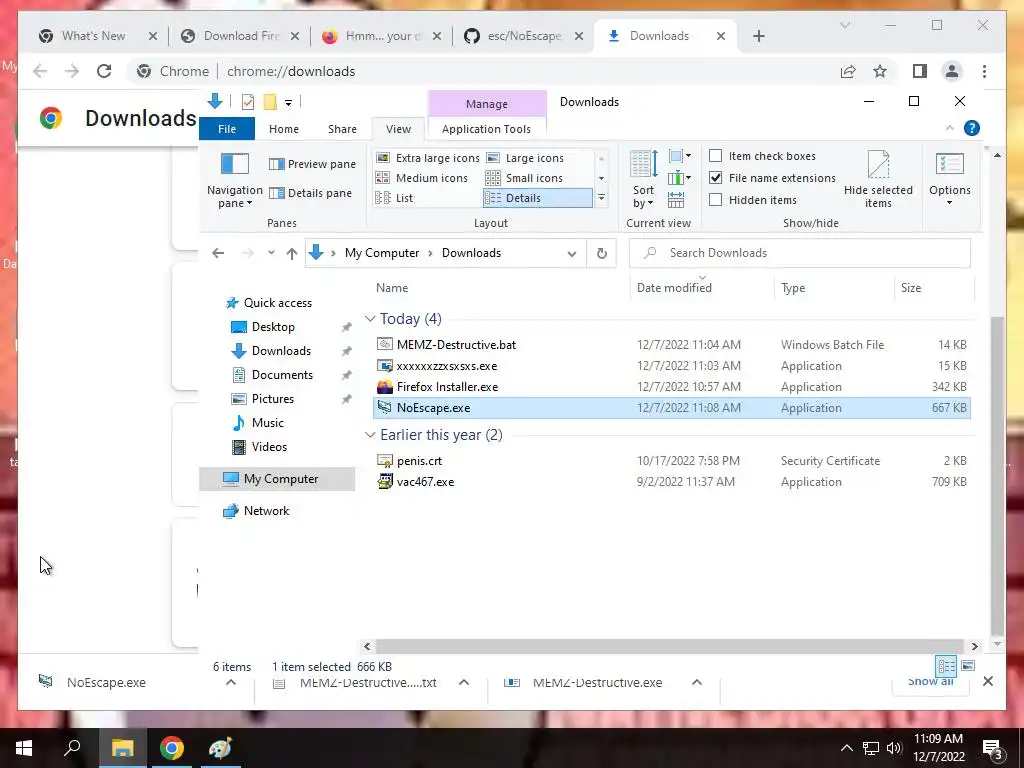
Task: Open notification center in taskbar
Action: click(x=993, y=749)
